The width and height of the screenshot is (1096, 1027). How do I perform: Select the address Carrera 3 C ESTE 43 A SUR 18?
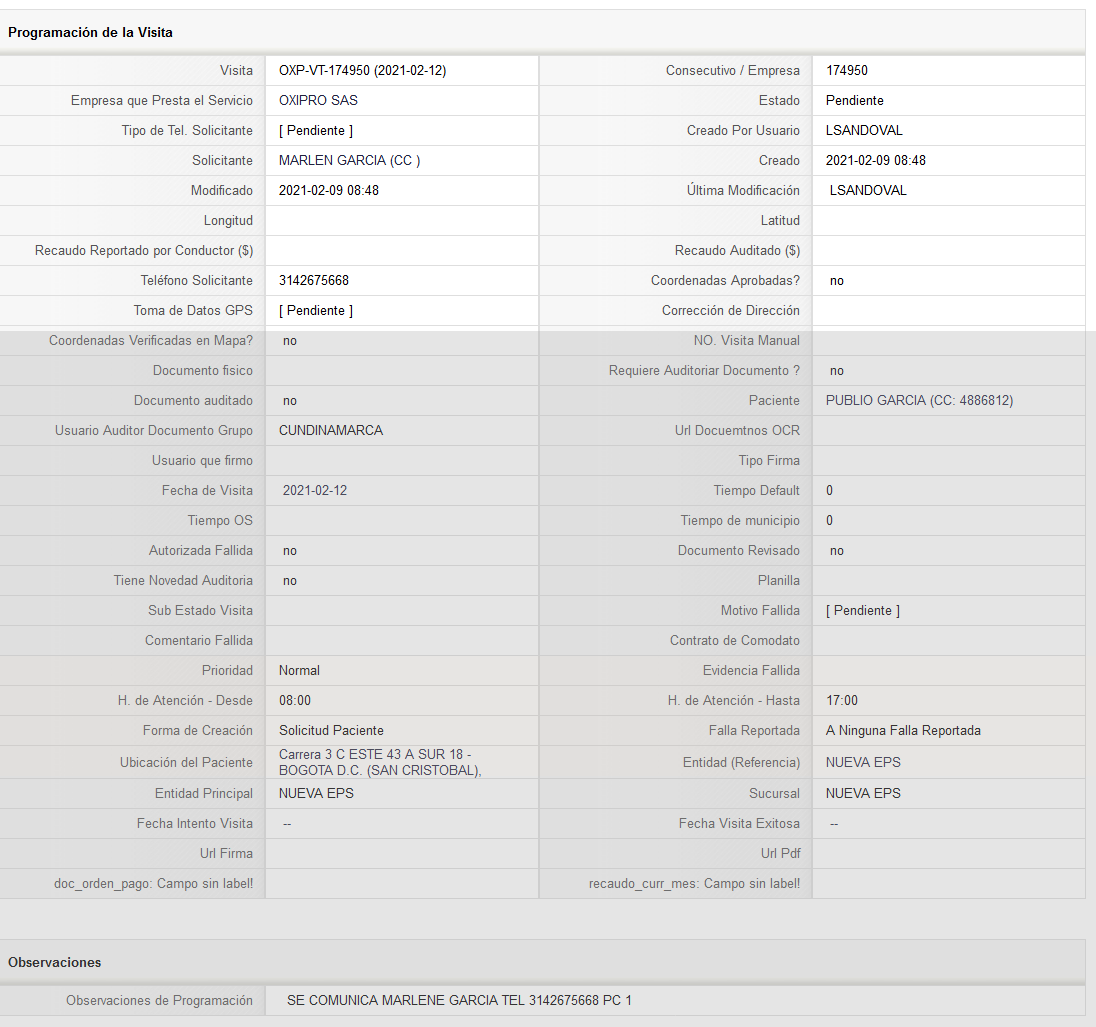(371, 756)
